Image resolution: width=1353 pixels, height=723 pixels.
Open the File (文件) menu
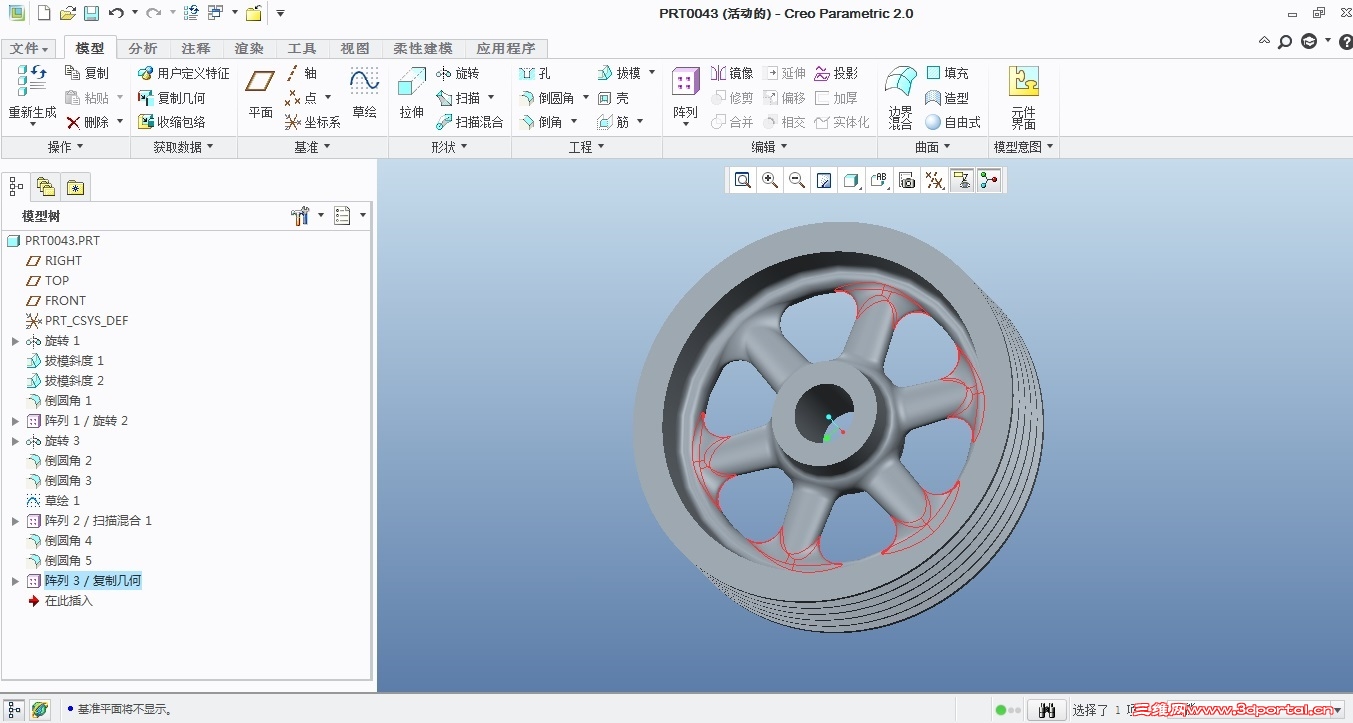(x=30, y=48)
